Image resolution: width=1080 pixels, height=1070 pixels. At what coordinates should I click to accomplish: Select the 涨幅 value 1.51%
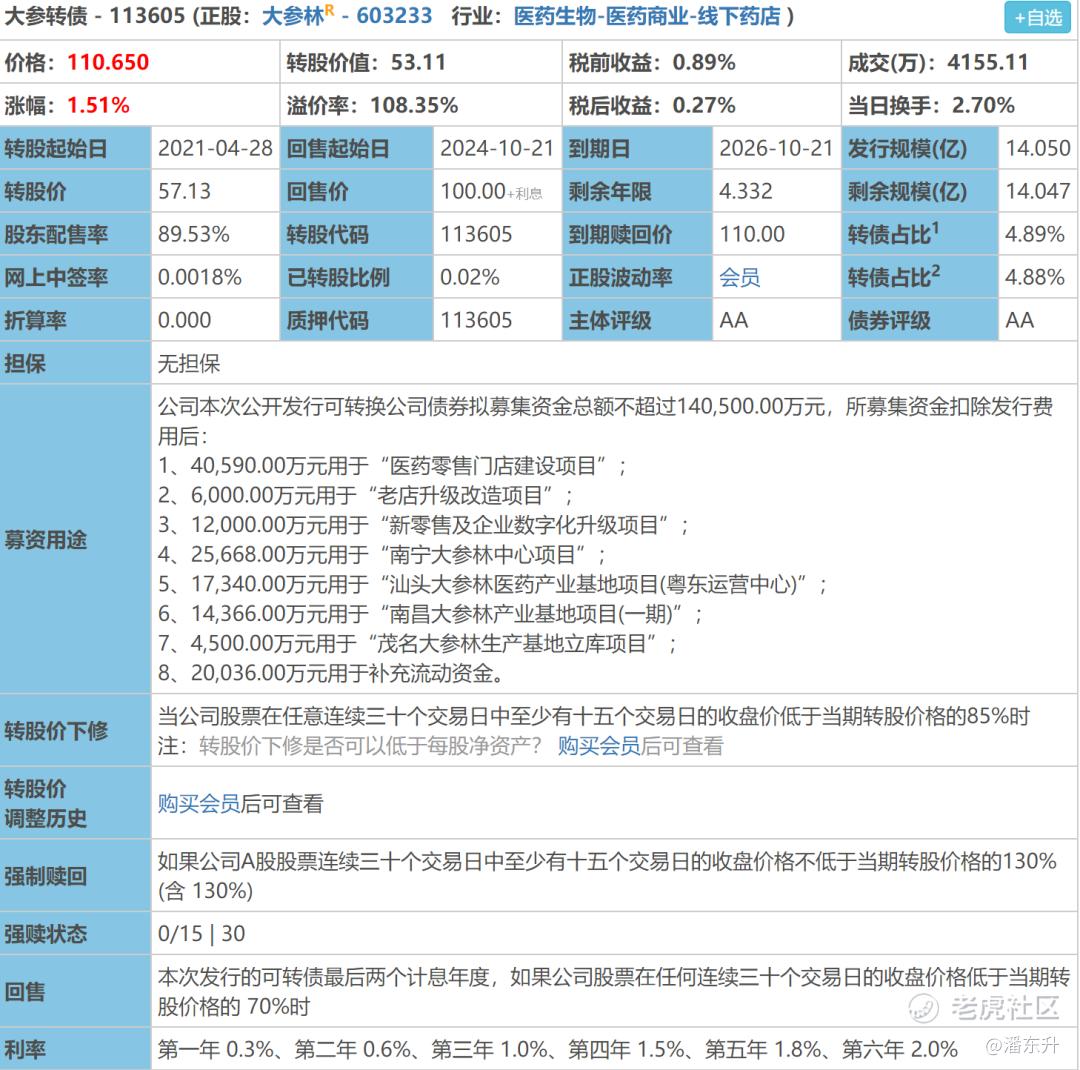[x=98, y=105]
